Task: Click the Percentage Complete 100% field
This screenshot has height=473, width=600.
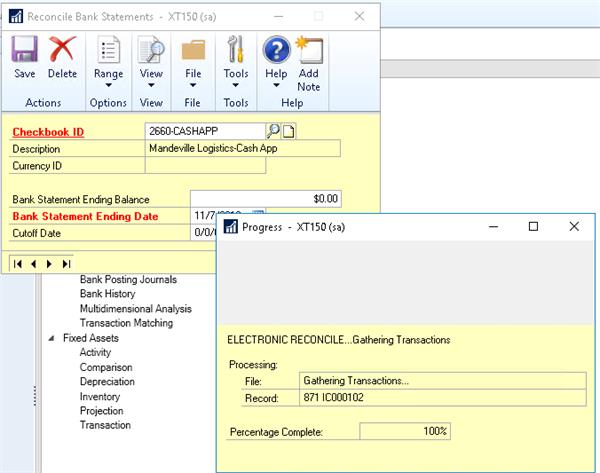Action: tap(405, 431)
